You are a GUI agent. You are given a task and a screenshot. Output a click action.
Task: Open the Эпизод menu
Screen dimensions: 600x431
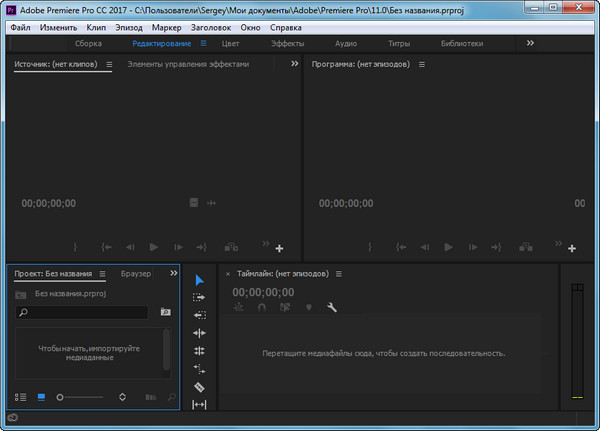pos(128,27)
